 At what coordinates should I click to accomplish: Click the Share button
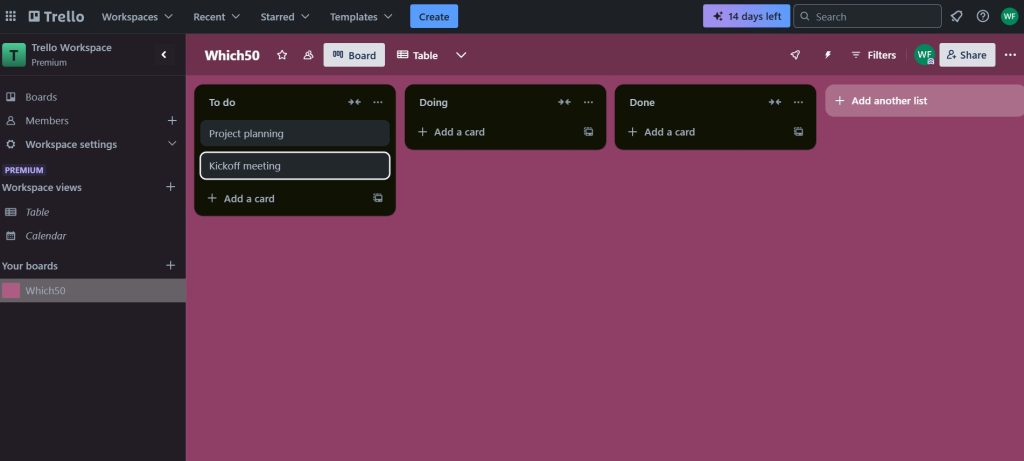click(x=967, y=56)
